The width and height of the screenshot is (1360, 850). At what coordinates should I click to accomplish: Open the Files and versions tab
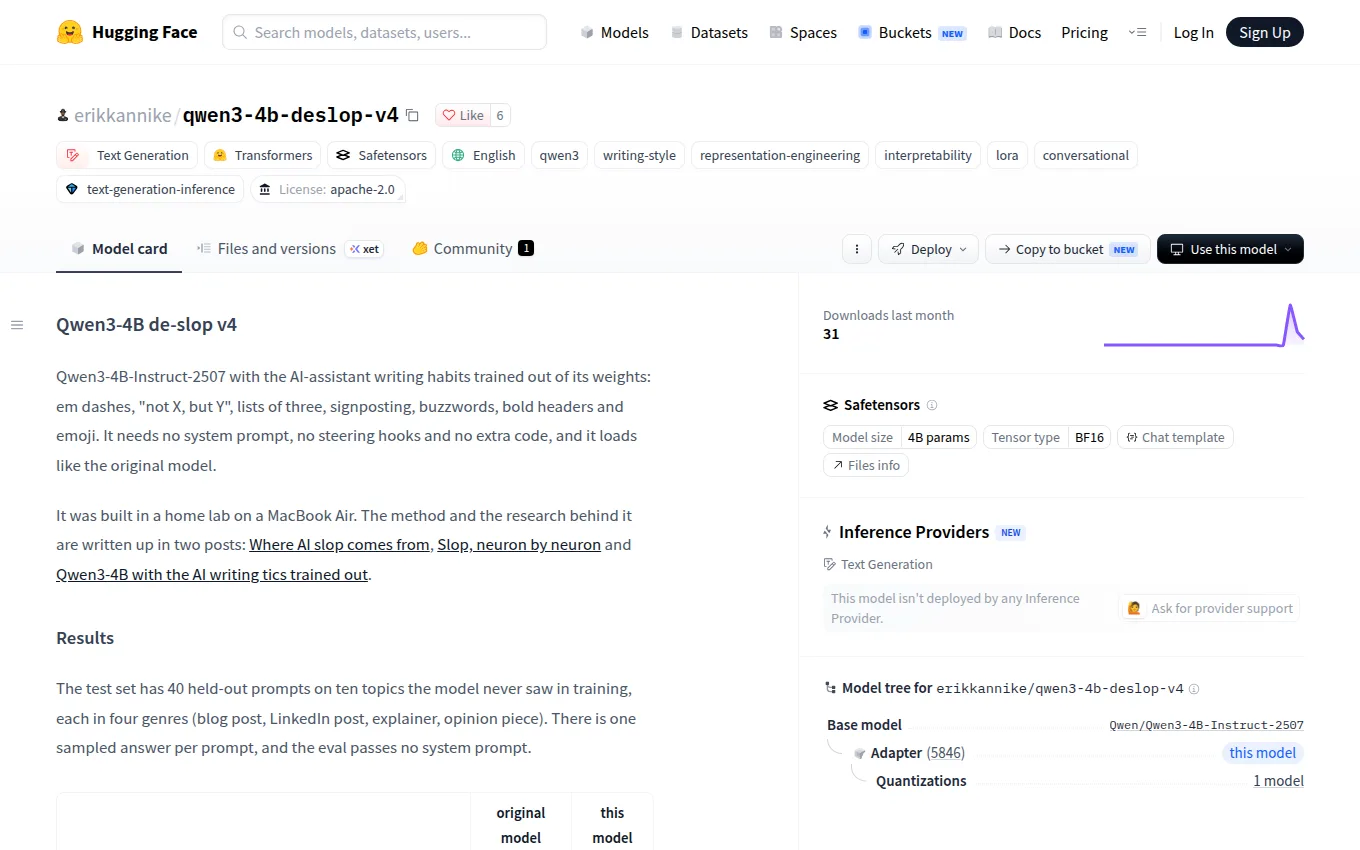pyautogui.click(x=290, y=249)
